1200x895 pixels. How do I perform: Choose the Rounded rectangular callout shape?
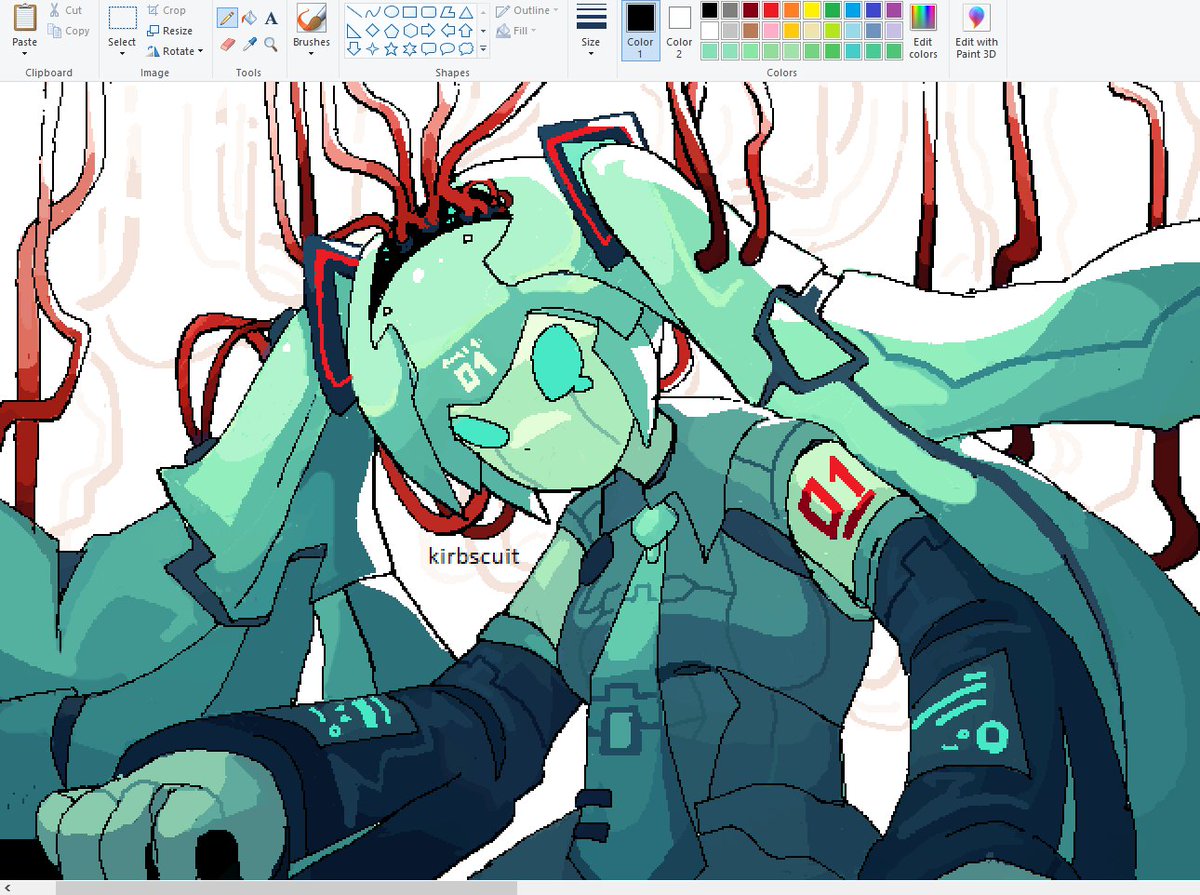pyautogui.click(x=428, y=48)
